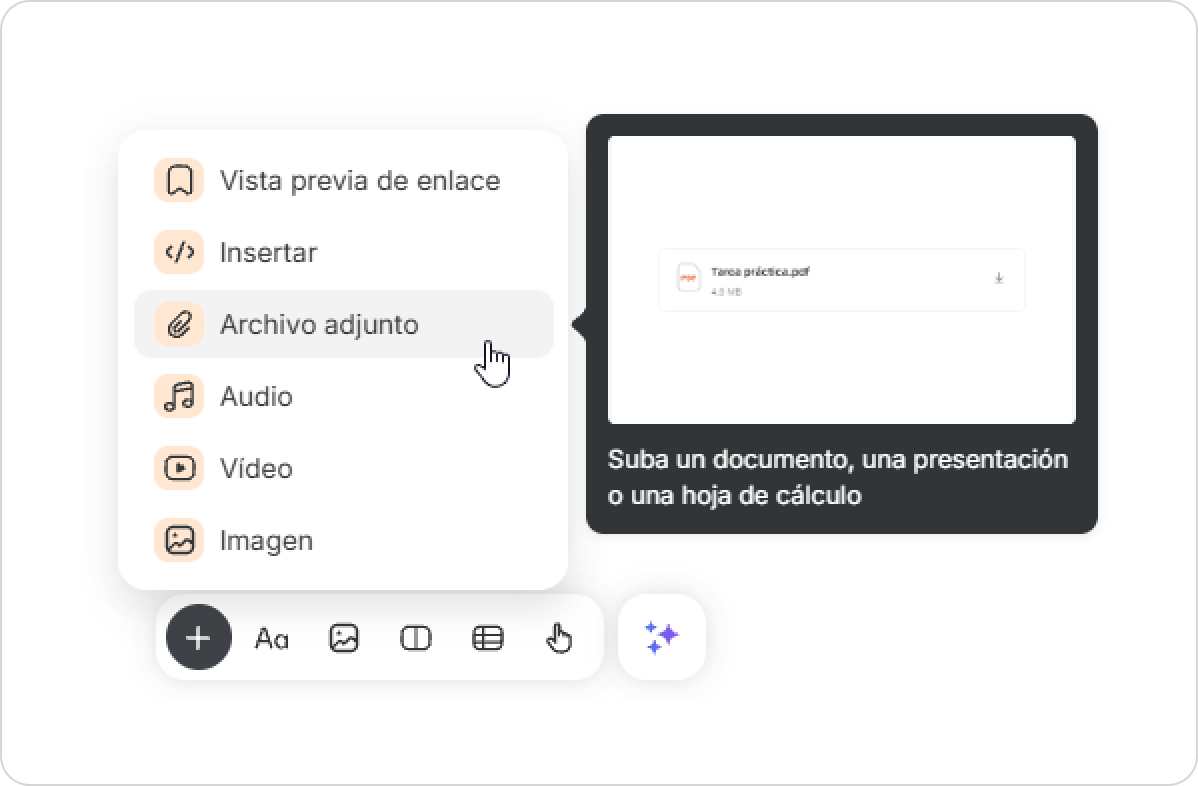
Task: Choose the "Audio" menu entry
Action: (x=256, y=397)
